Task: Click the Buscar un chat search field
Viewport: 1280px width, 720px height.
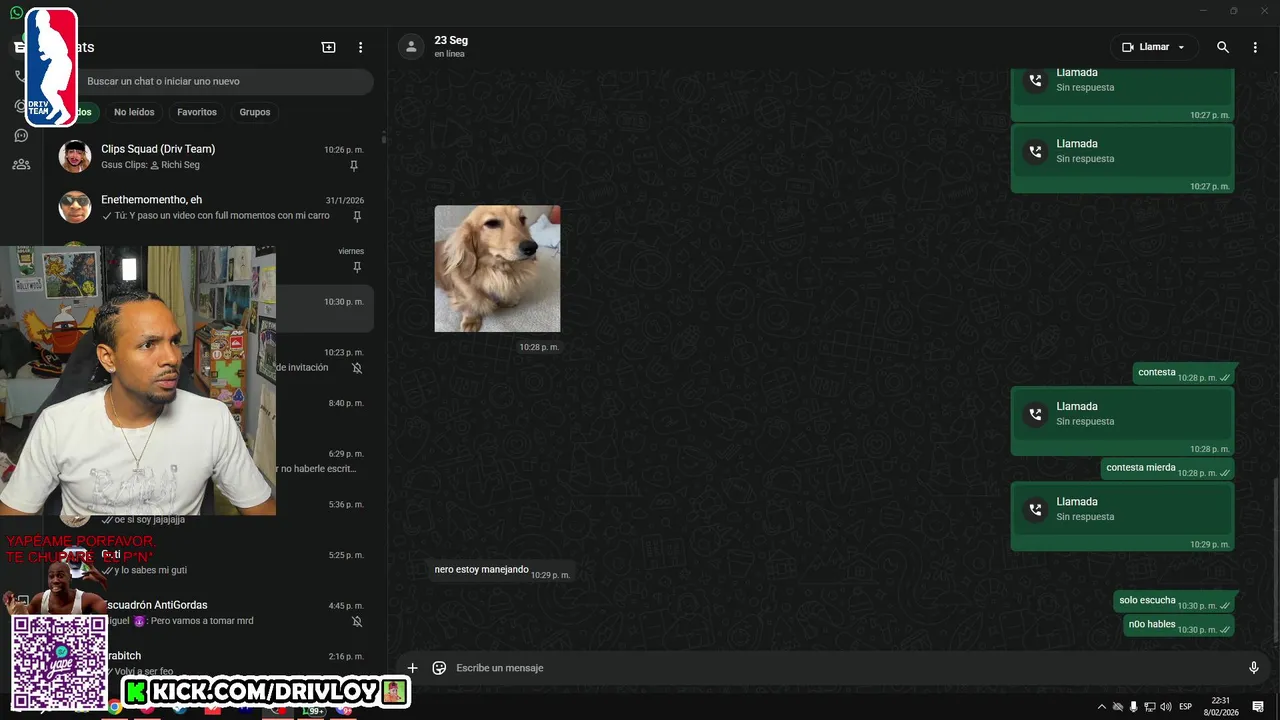Action: tap(225, 81)
